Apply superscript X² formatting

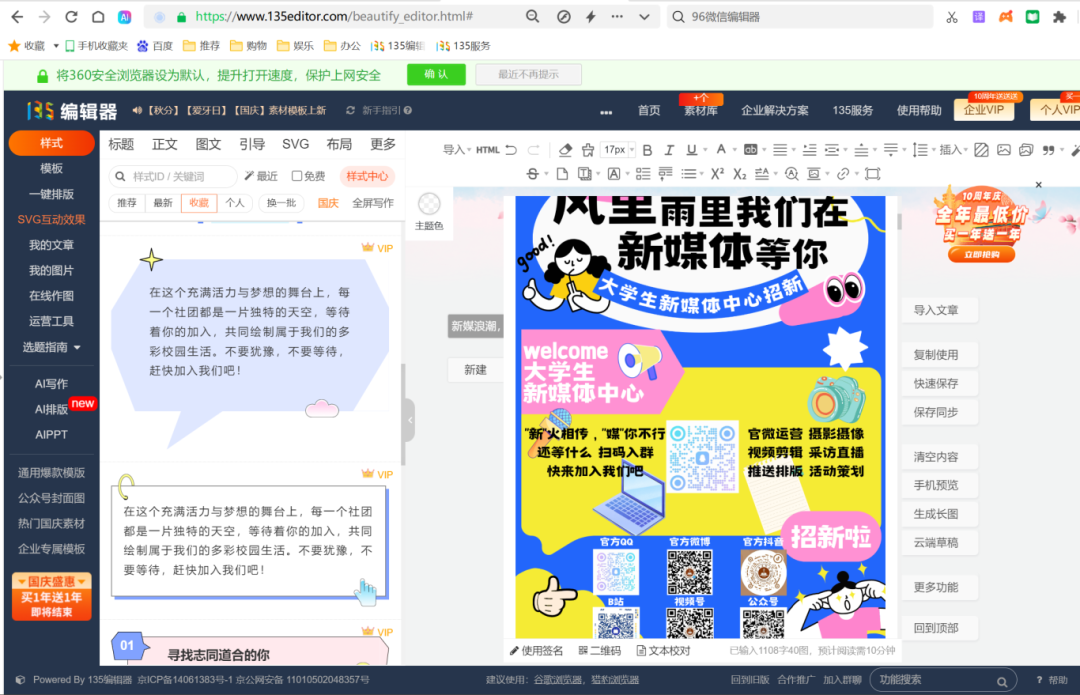coord(717,174)
